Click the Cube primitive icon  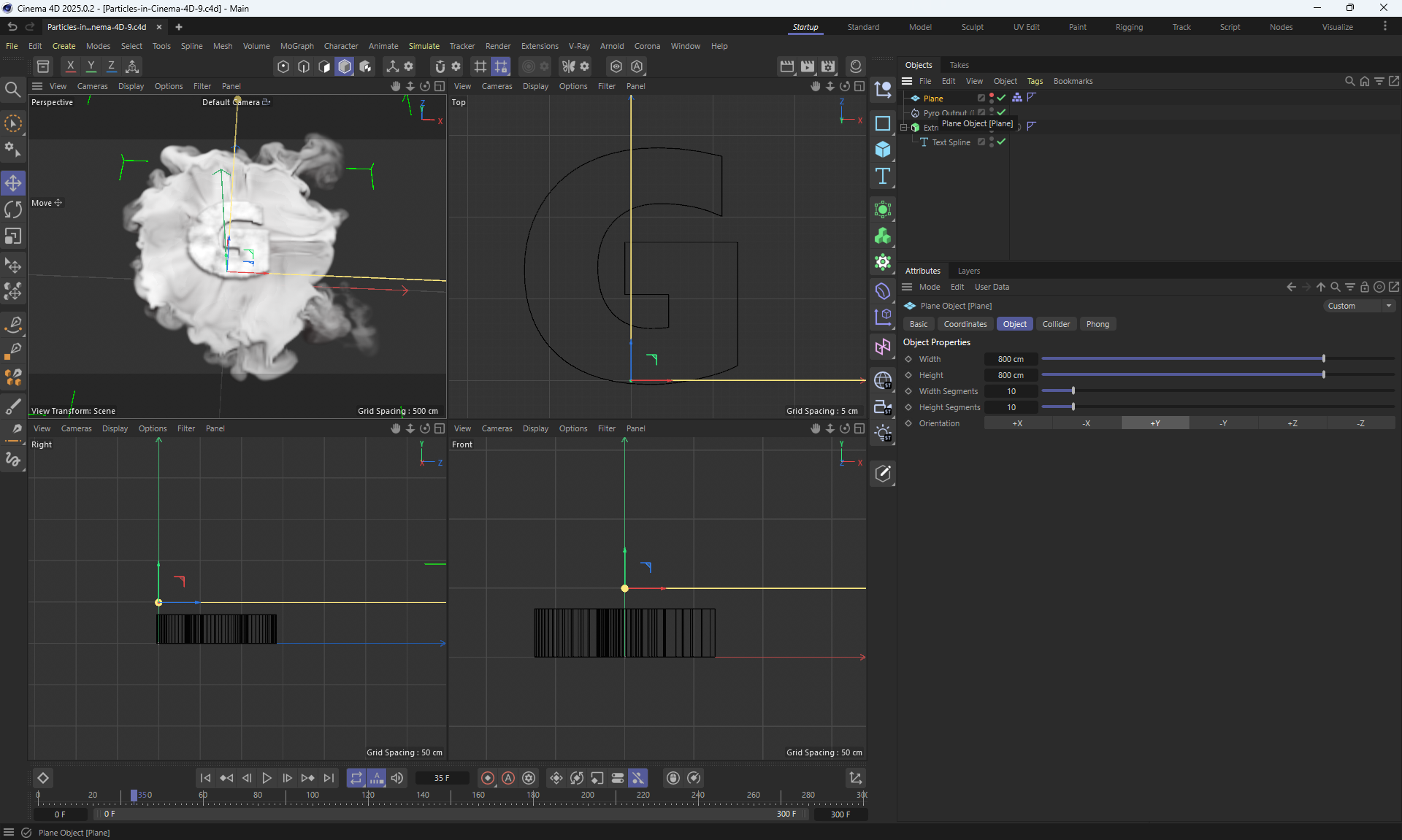883,150
